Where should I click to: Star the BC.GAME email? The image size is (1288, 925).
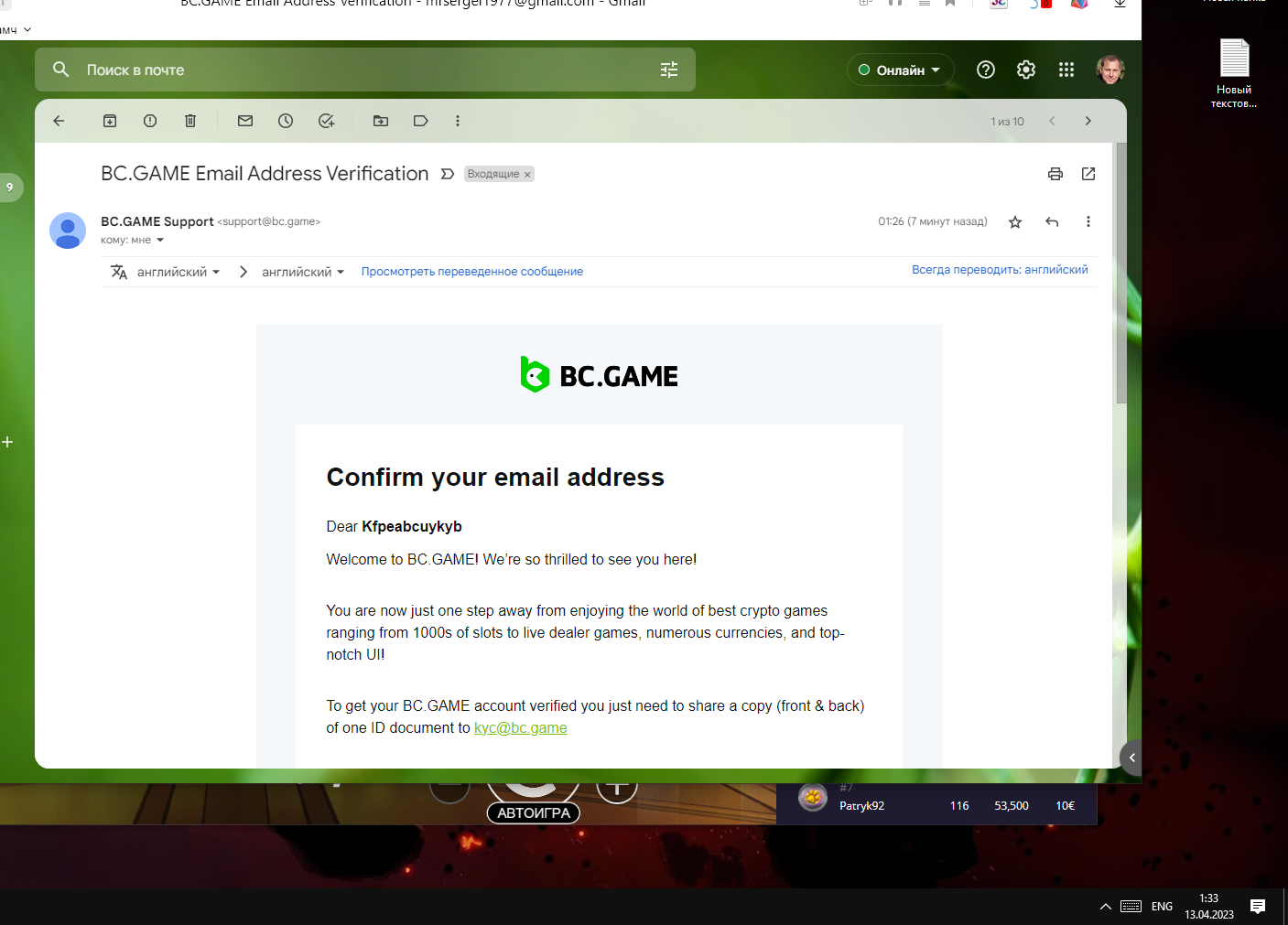coord(1015,222)
